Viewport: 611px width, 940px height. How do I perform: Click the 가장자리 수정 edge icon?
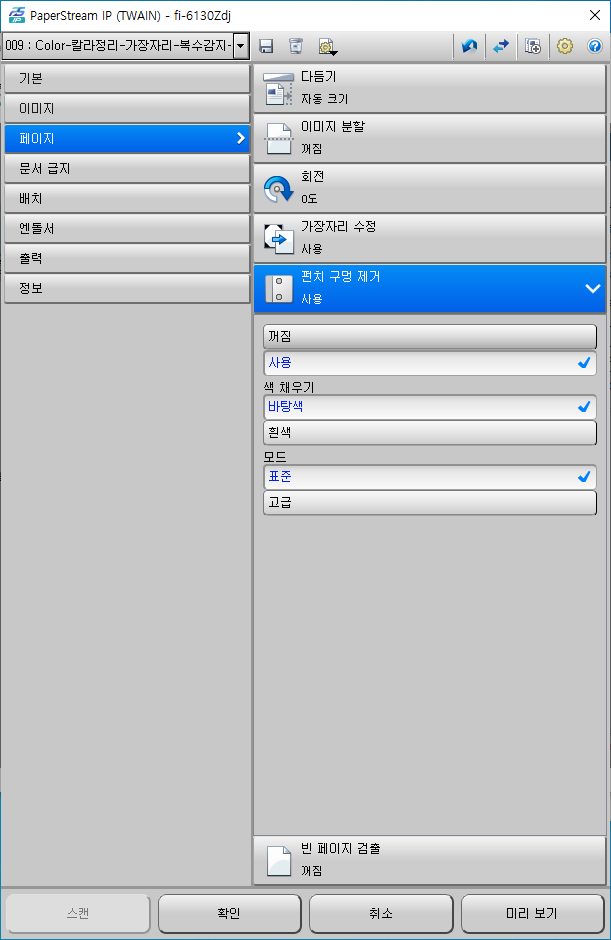278,239
